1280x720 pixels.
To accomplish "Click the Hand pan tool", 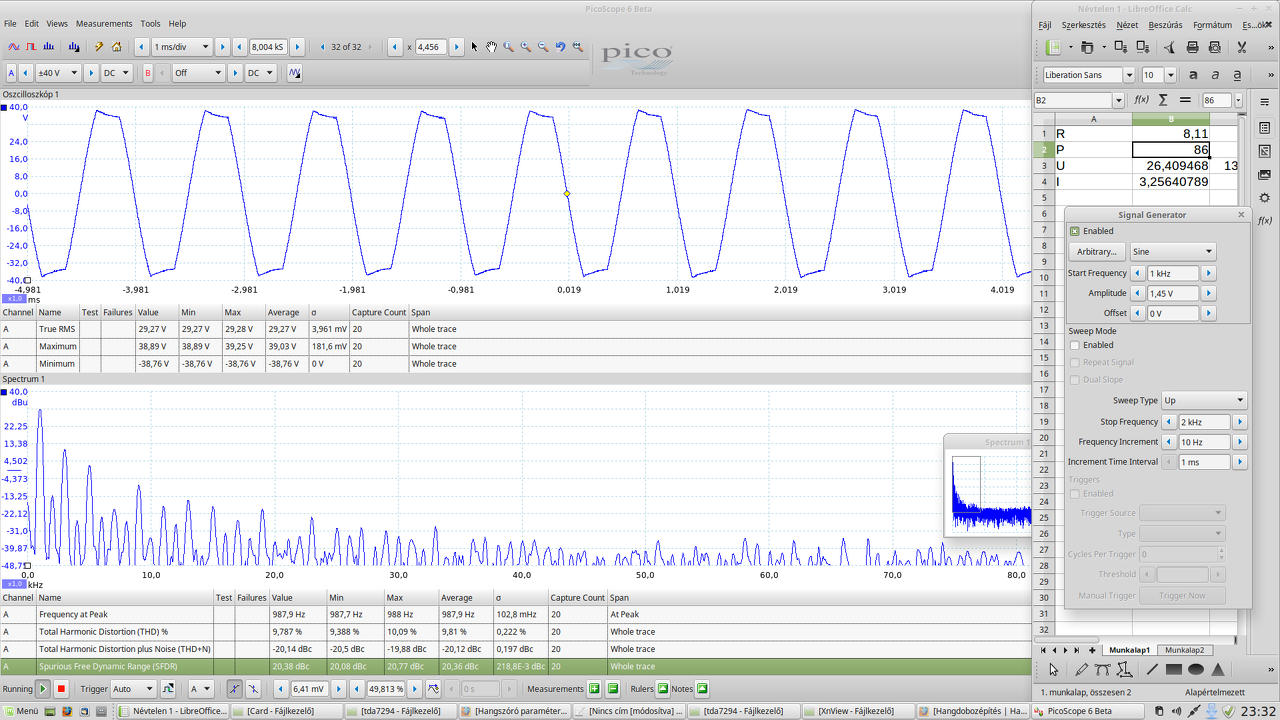I will 491,47.
